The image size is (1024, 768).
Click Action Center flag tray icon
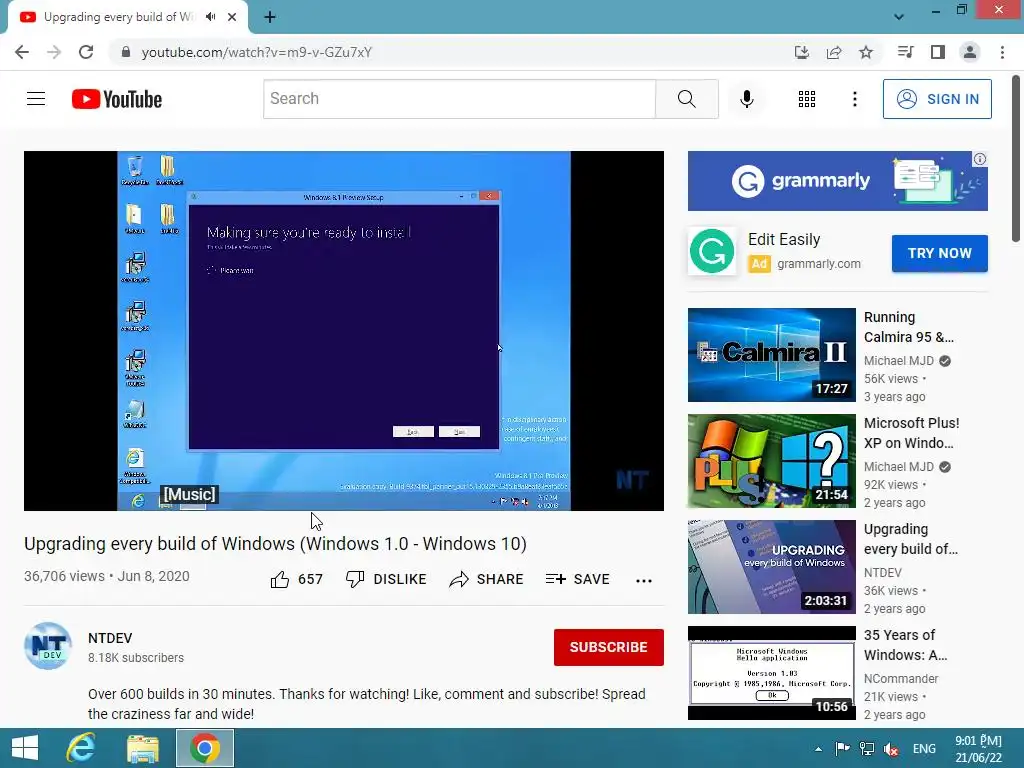point(842,749)
